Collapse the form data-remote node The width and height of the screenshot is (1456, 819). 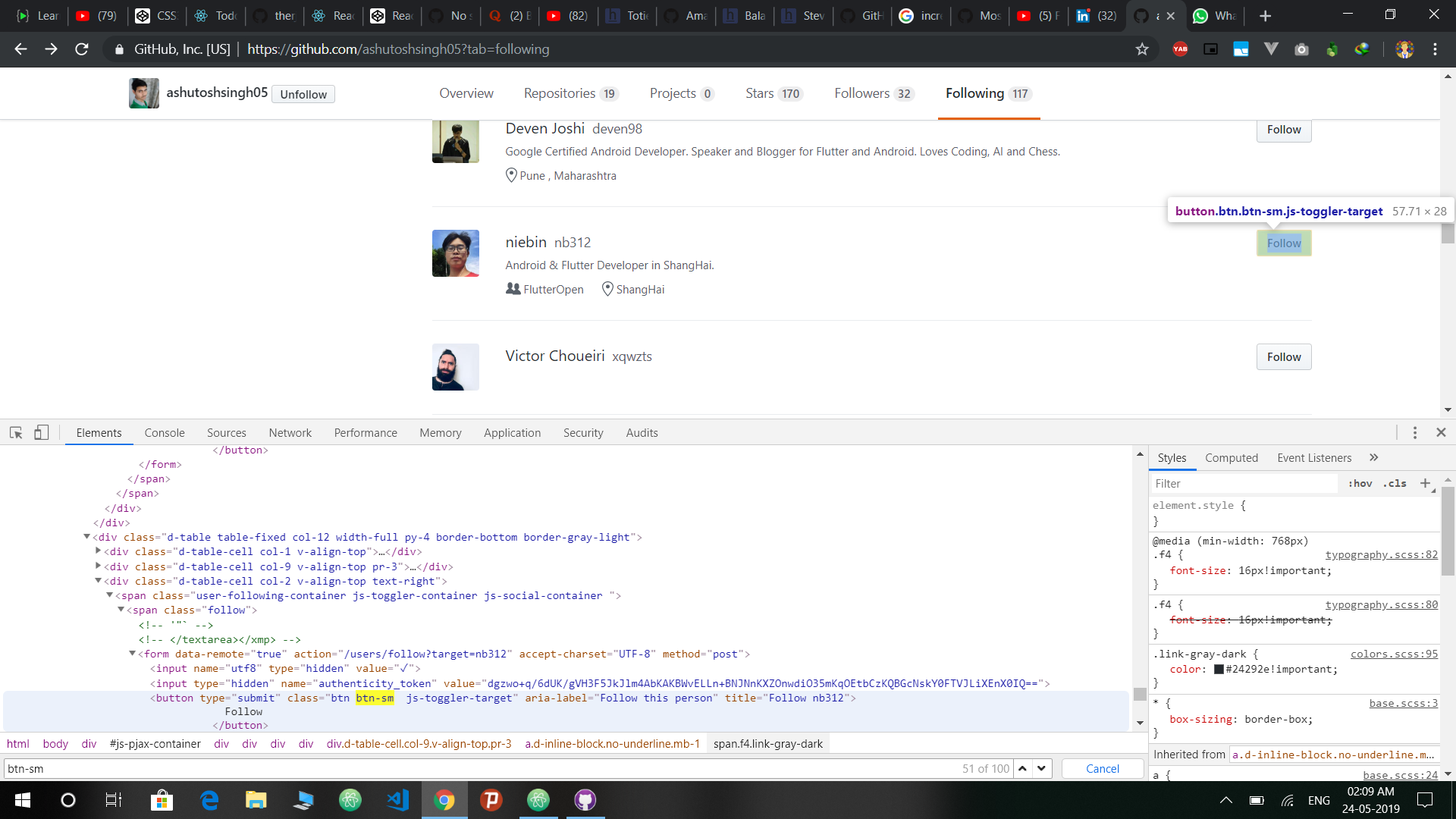(x=132, y=653)
